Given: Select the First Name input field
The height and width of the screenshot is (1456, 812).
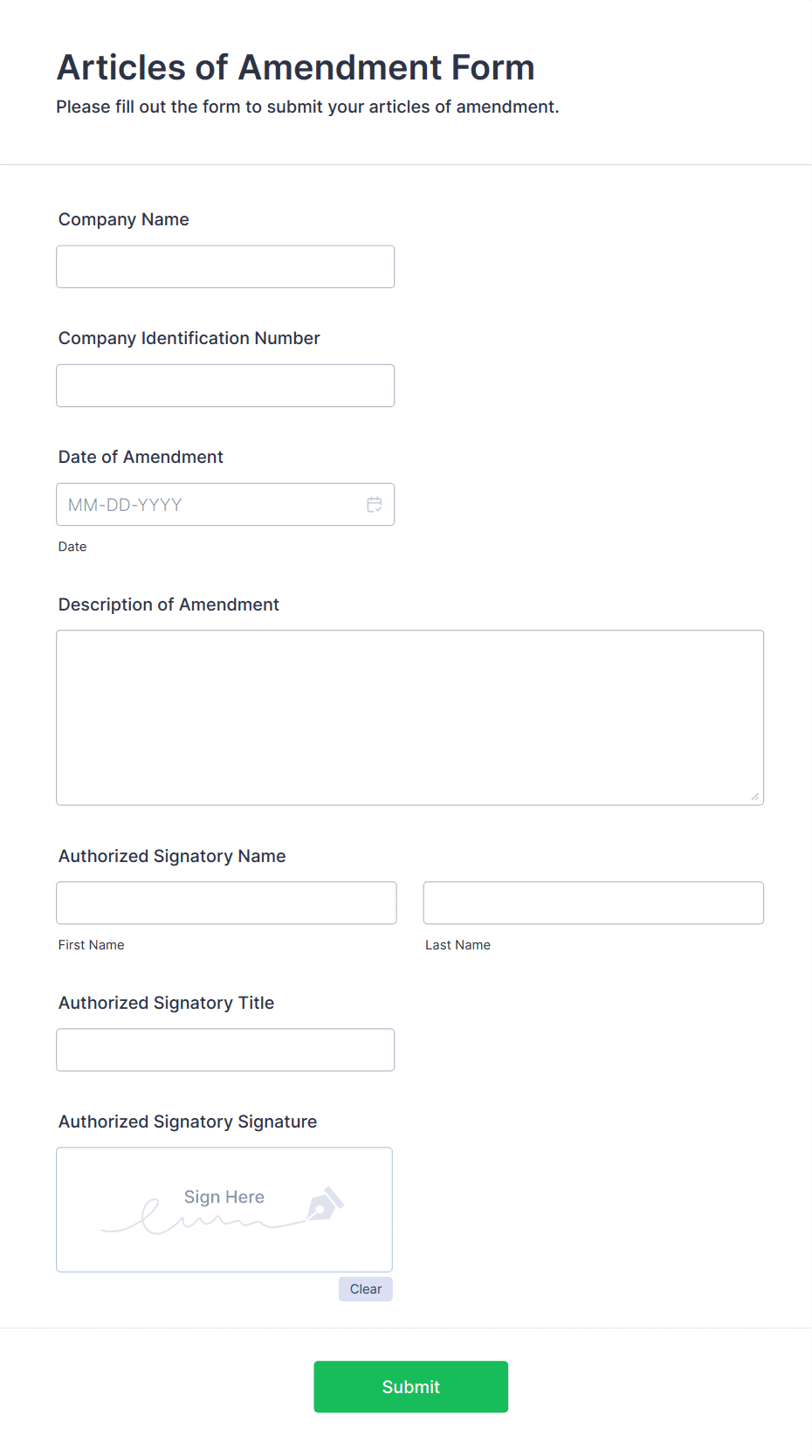Looking at the screenshot, I should [x=225, y=902].
